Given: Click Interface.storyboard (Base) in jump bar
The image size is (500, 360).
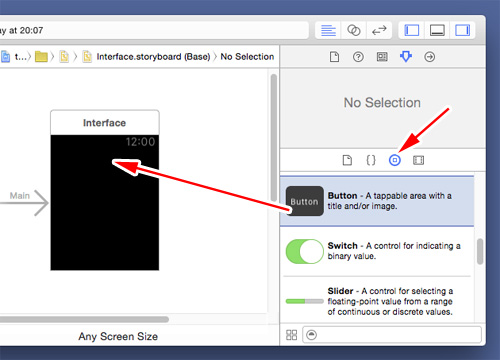Looking at the screenshot, I should click(x=153, y=57).
